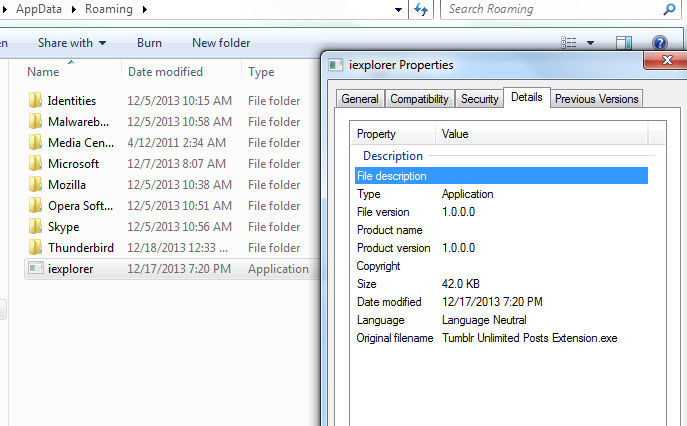Switch to the Security tab
The width and height of the screenshot is (687, 426).
(479, 99)
